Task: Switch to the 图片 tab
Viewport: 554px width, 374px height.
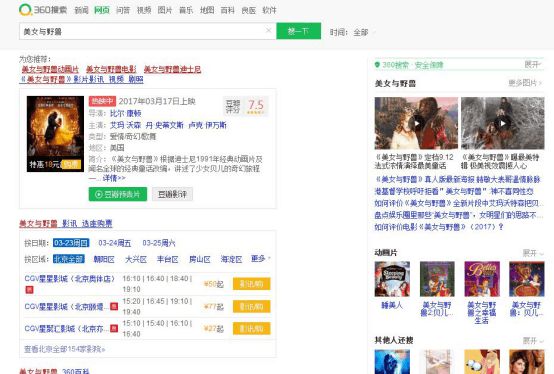Action: [x=165, y=10]
